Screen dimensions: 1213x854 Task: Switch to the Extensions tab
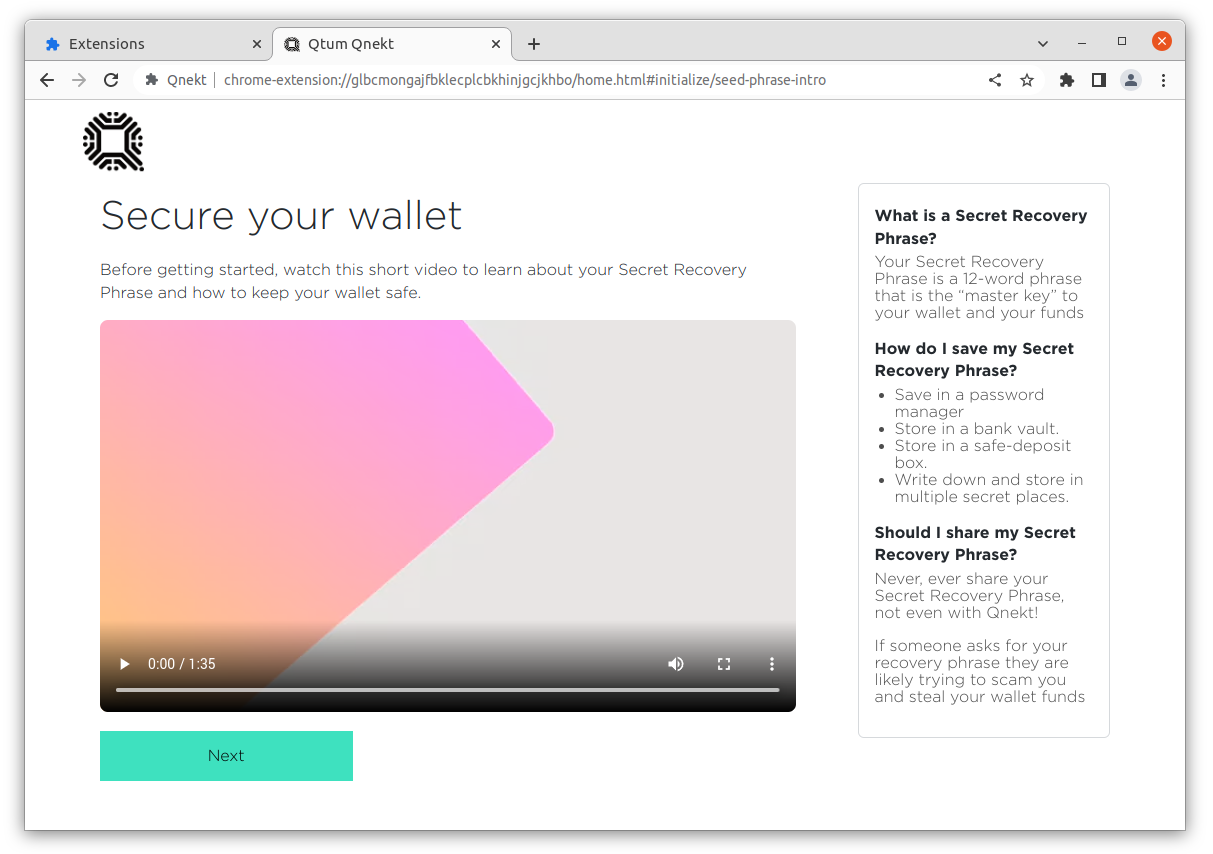[x=152, y=44]
